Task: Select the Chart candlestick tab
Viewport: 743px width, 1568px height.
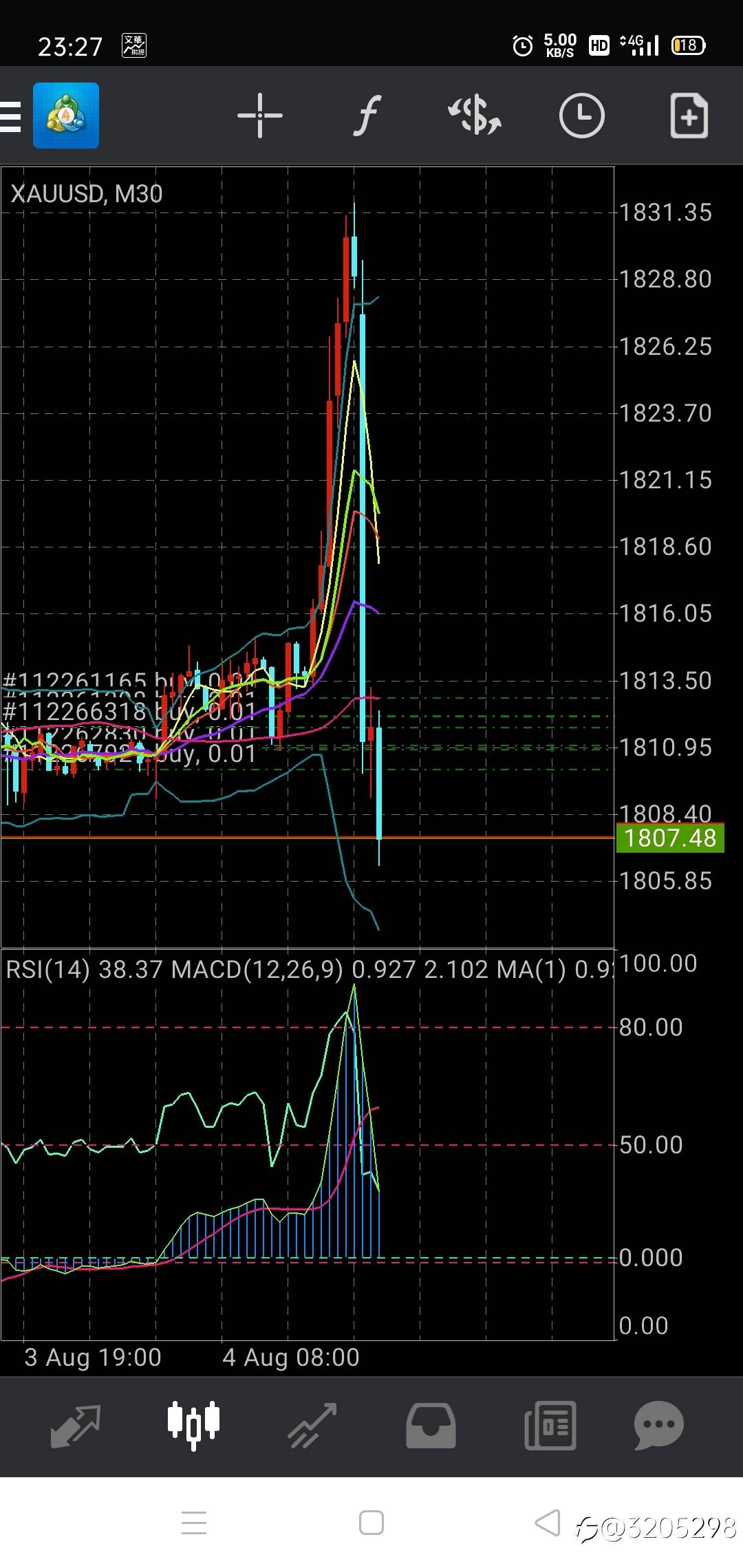Action: (194, 1426)
